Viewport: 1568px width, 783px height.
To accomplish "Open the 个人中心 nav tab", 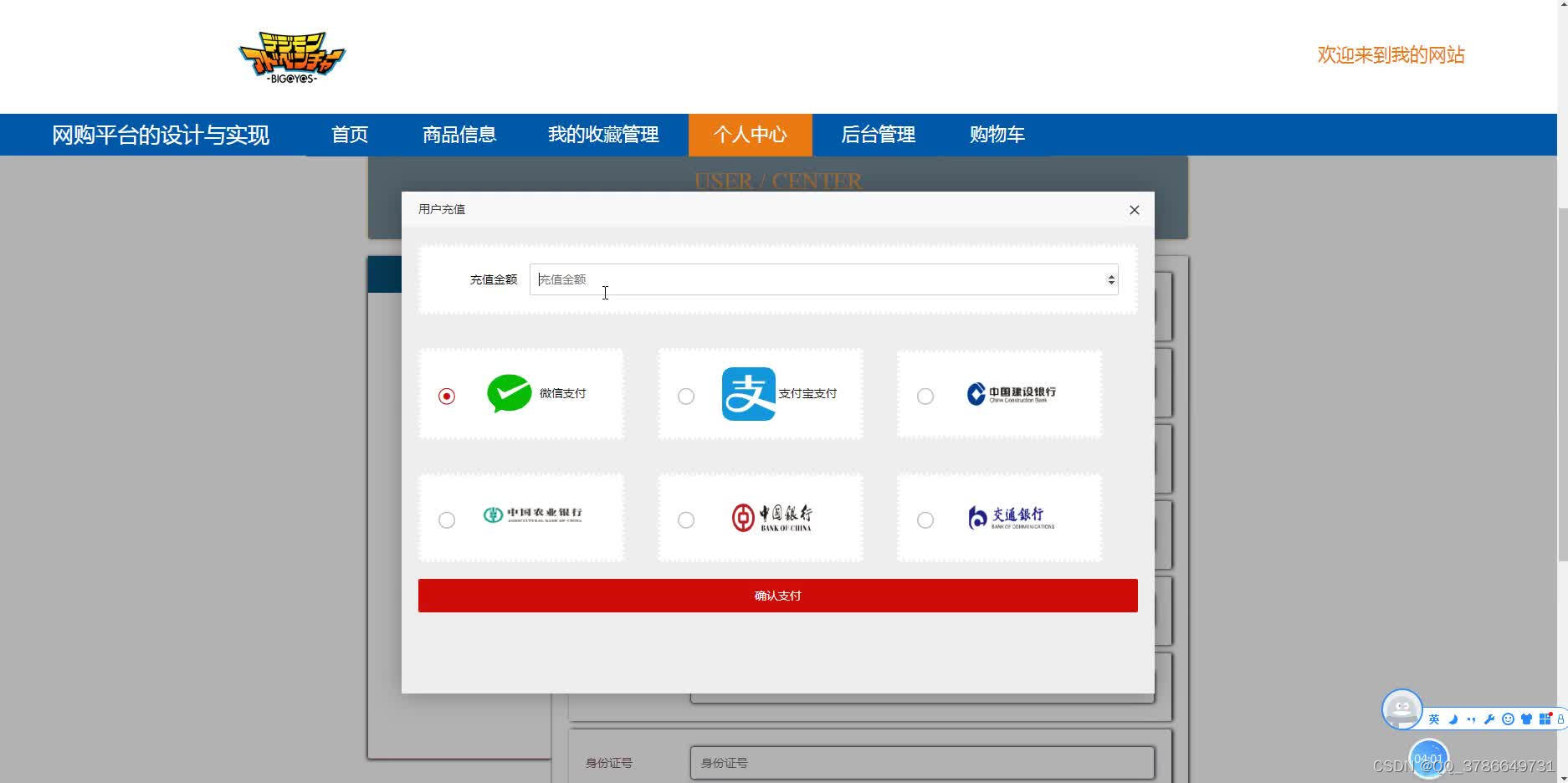I will coord(751,135).
